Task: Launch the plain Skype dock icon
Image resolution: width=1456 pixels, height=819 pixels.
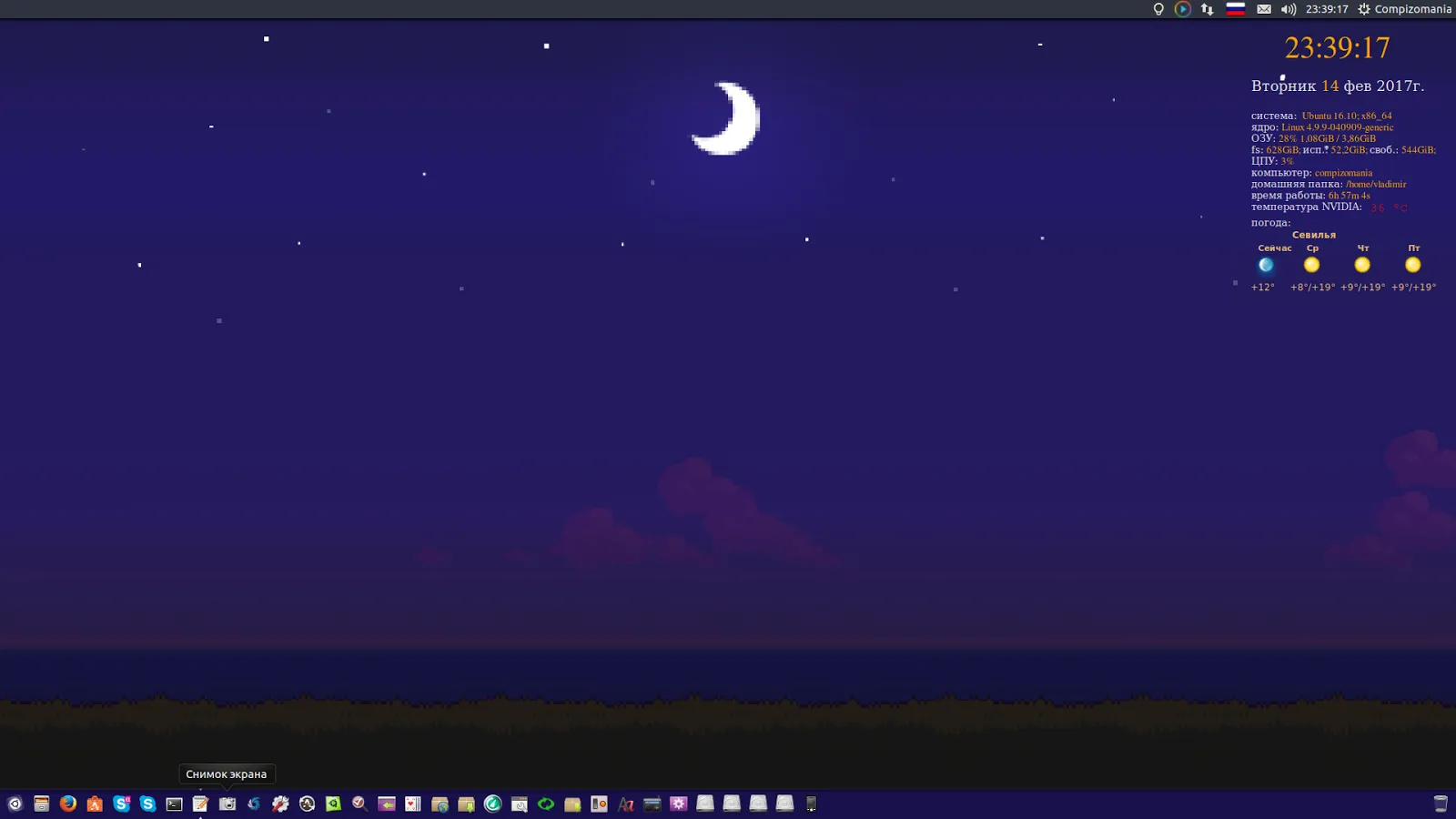Action: pyautogui.click(x=147, y=804)
